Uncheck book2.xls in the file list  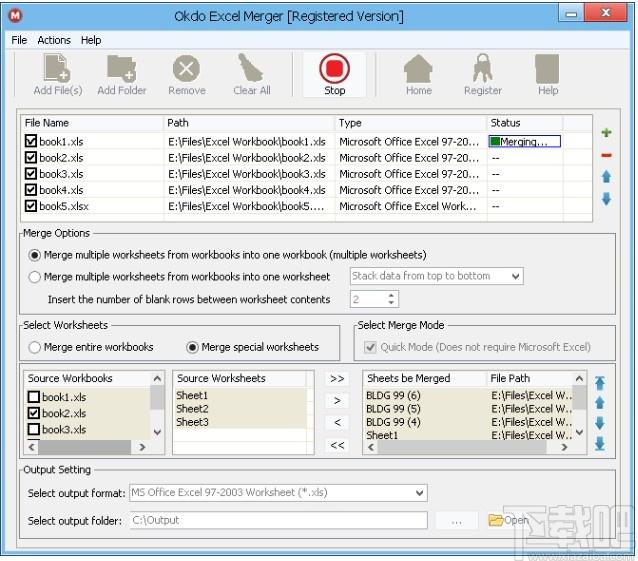(31, 157)
